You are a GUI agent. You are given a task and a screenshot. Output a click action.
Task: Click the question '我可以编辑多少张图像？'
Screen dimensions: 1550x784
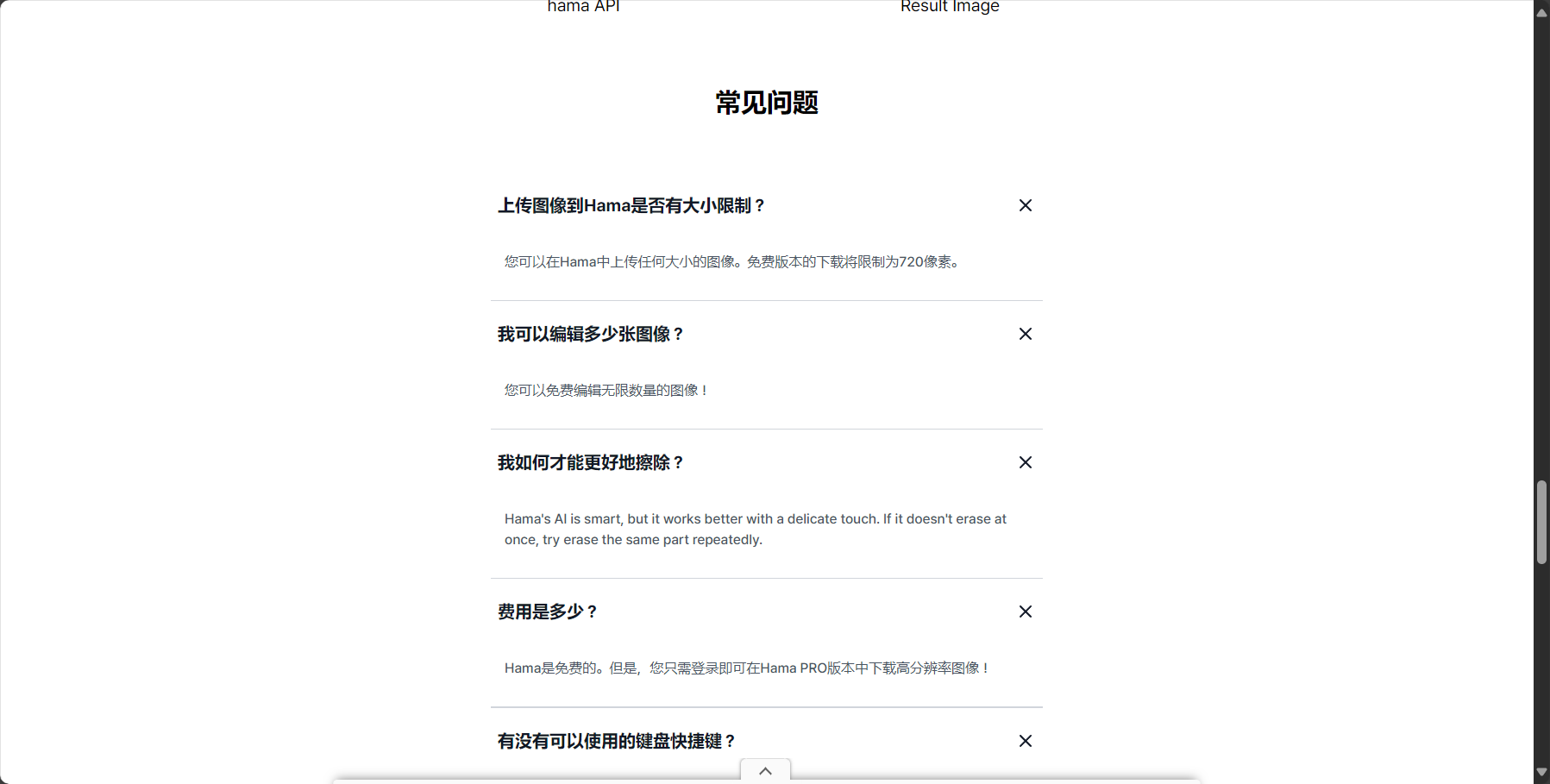(x=591, y=334)
